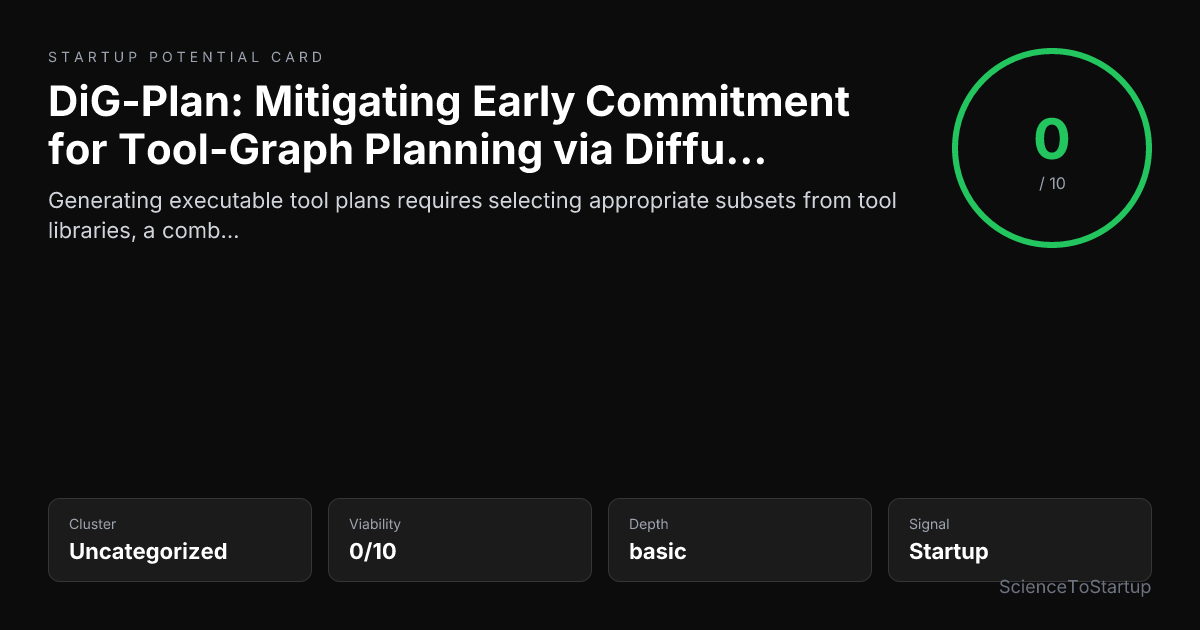Click the 'basic' depth value
The height and width of the screenshot is (630, 1200).
point(658,551)
